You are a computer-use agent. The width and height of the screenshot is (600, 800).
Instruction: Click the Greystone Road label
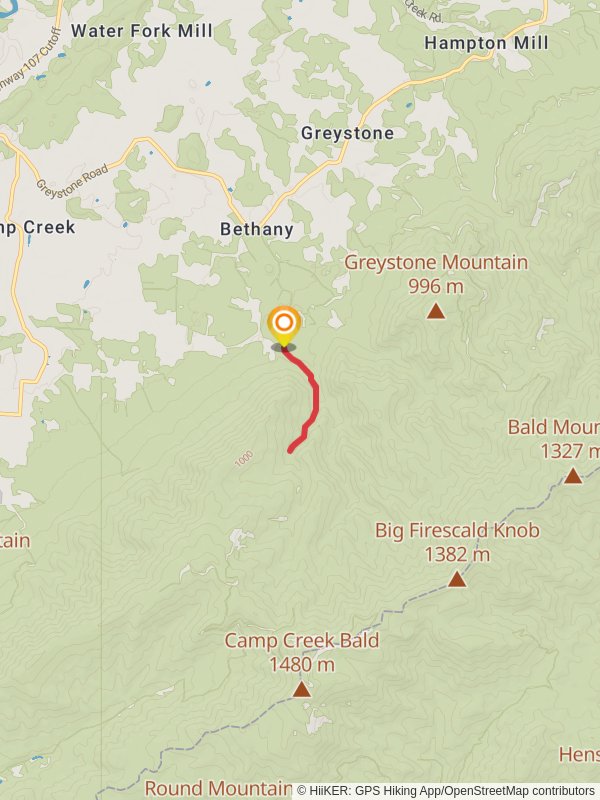coord(72,181)
